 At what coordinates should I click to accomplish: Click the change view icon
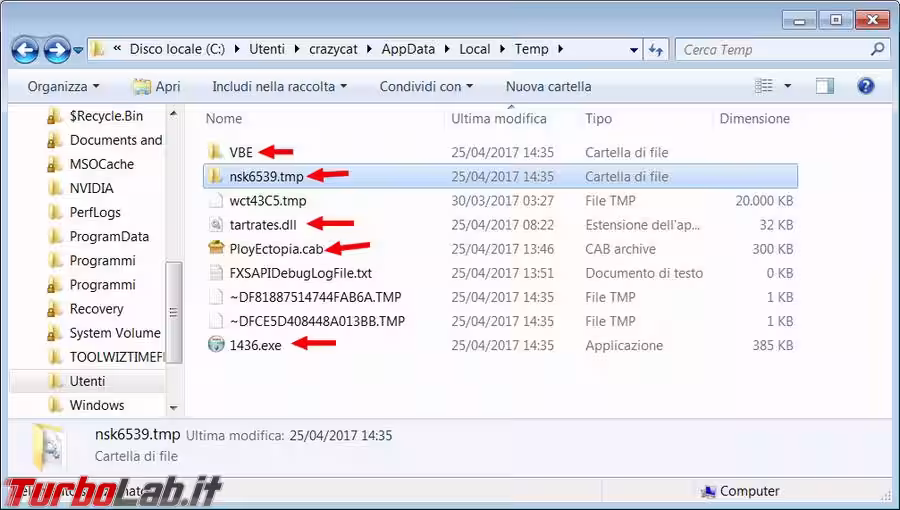[x=765, y=86]
